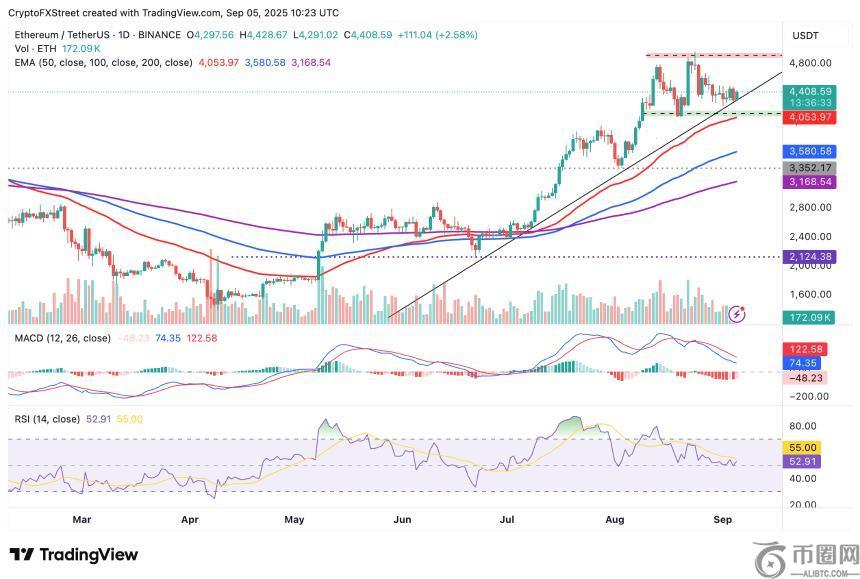Select the MACD (12, 26, close) indicator legend
The width and height of the screenshot is (860, 579).
coord(62,338)
